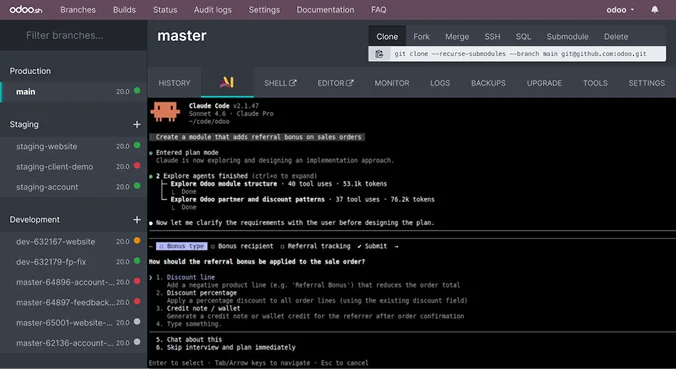Click the odoo.sh logo
This screenshot has width=676, height=369.
click(x=26, y=9)
